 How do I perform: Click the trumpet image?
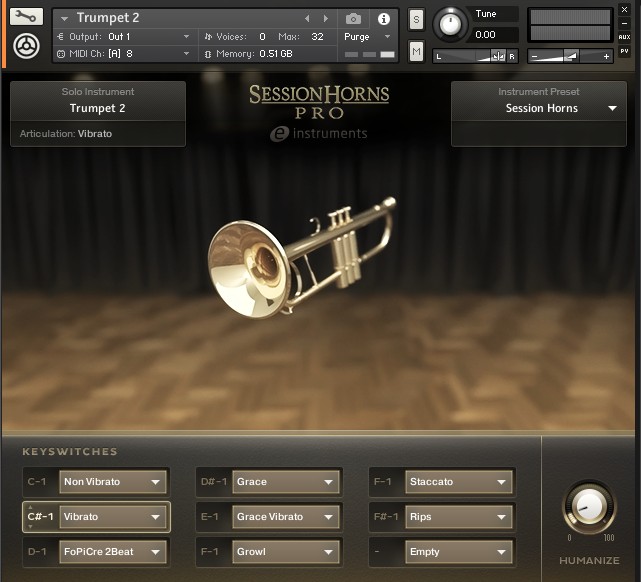pyautogui.click(x=302, y=258)
